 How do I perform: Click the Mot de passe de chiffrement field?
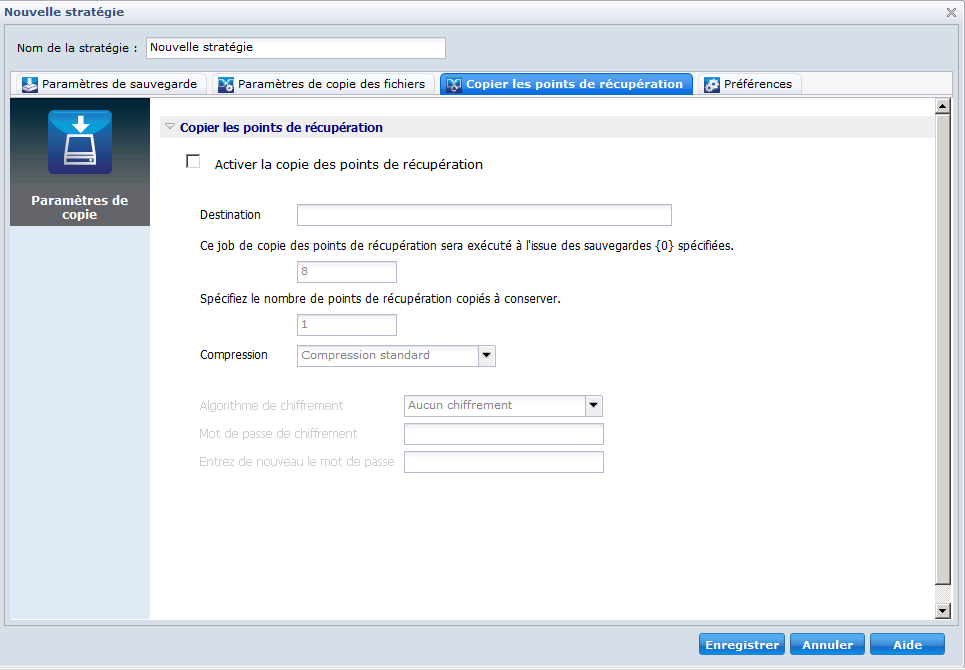(503, 434)
